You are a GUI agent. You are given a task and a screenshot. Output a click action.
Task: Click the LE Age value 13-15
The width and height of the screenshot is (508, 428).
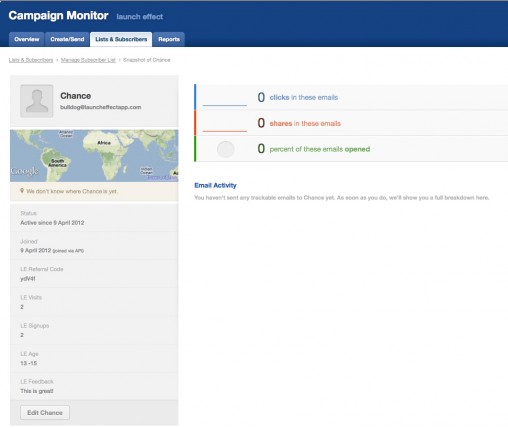pyautogui.click(x=29, y=363)
